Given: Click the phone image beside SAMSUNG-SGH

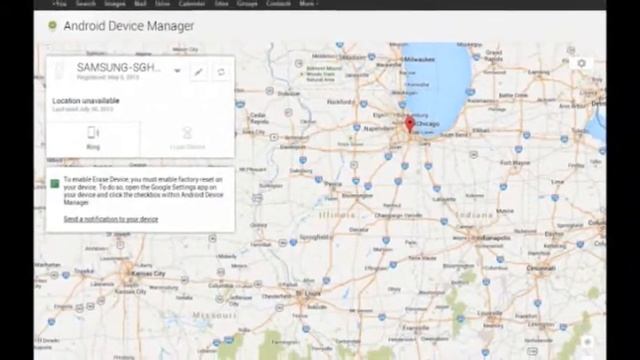Looking at the screenshot, I should click(x=60, y=71).
